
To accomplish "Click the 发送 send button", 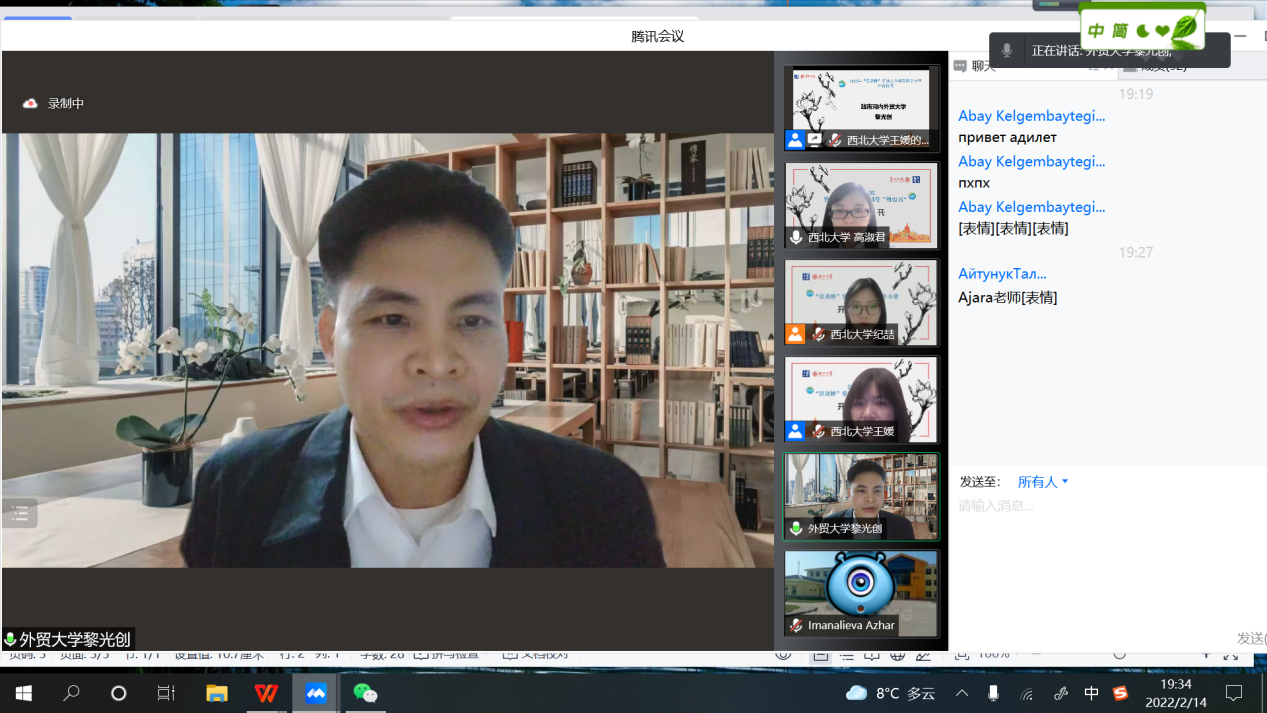I will click(1251, 638).
